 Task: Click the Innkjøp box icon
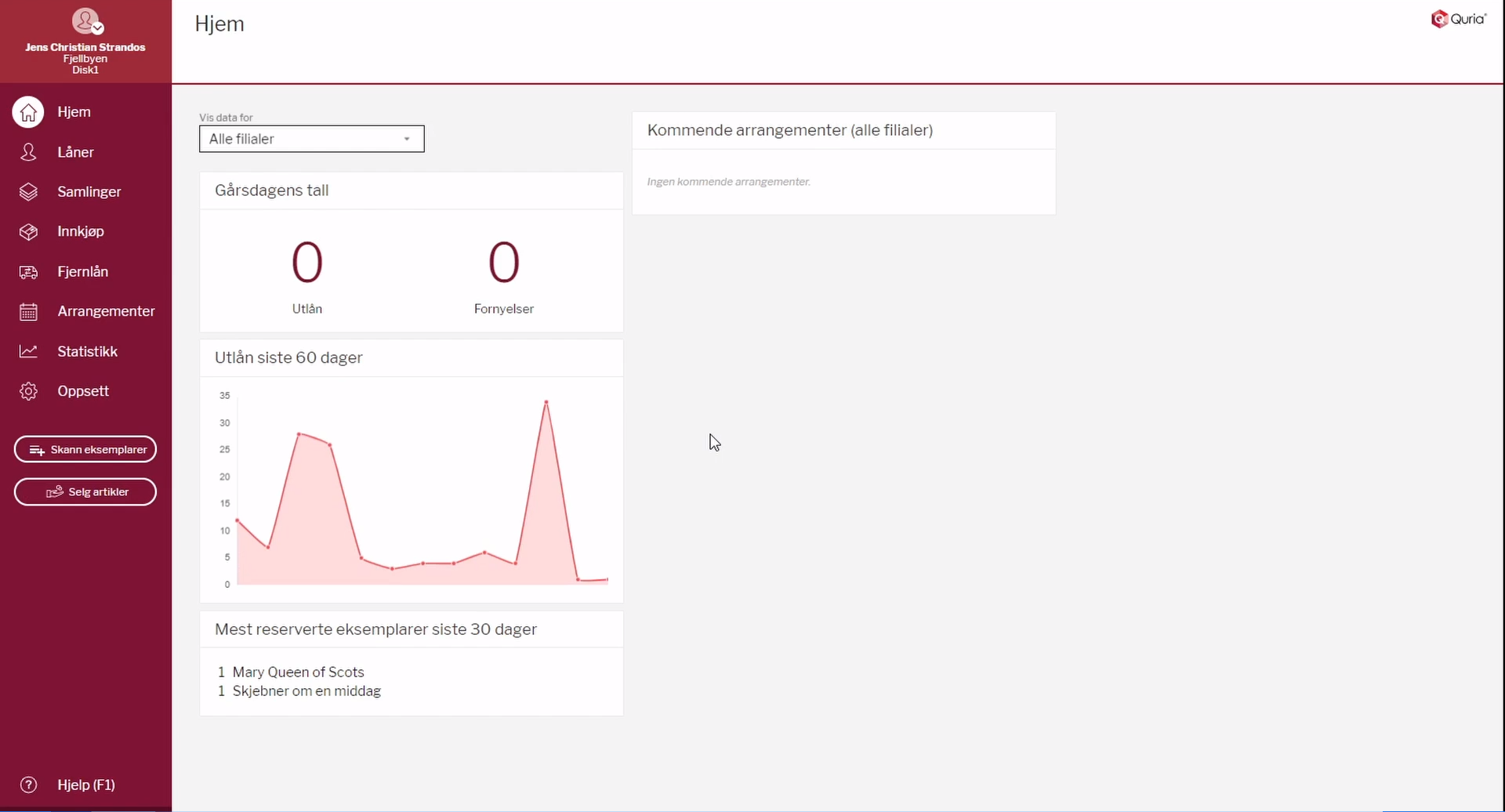tap(28, 232)
